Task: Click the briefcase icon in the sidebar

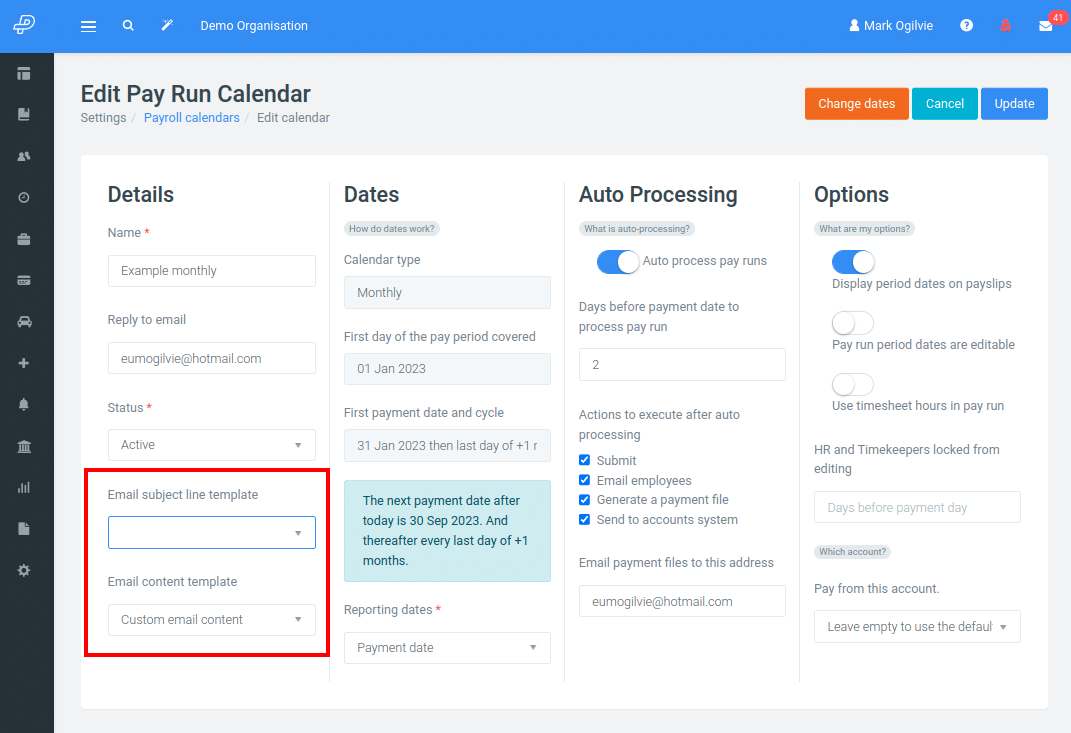Action: [27, 238]
